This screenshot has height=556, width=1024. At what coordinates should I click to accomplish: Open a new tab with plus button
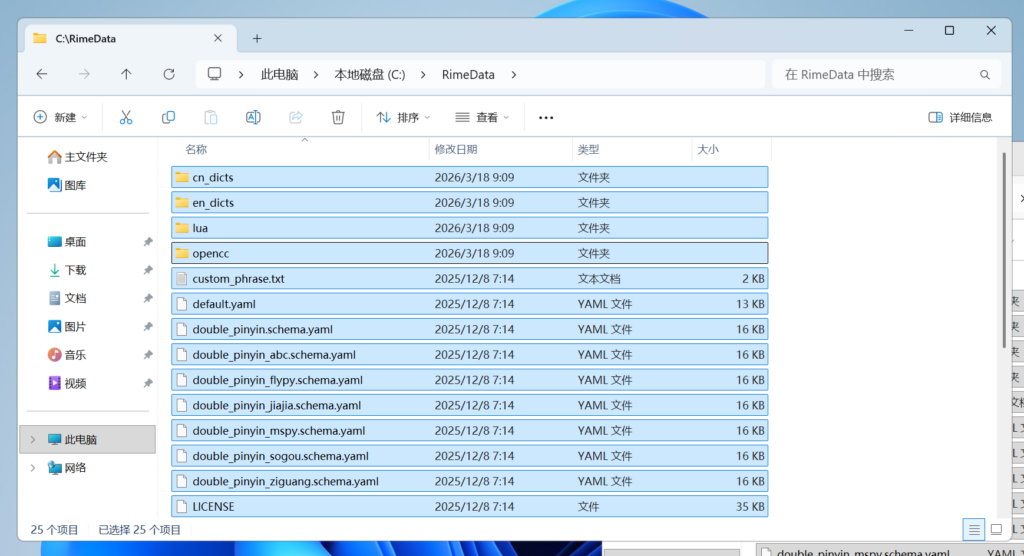[x=257, y=38]
